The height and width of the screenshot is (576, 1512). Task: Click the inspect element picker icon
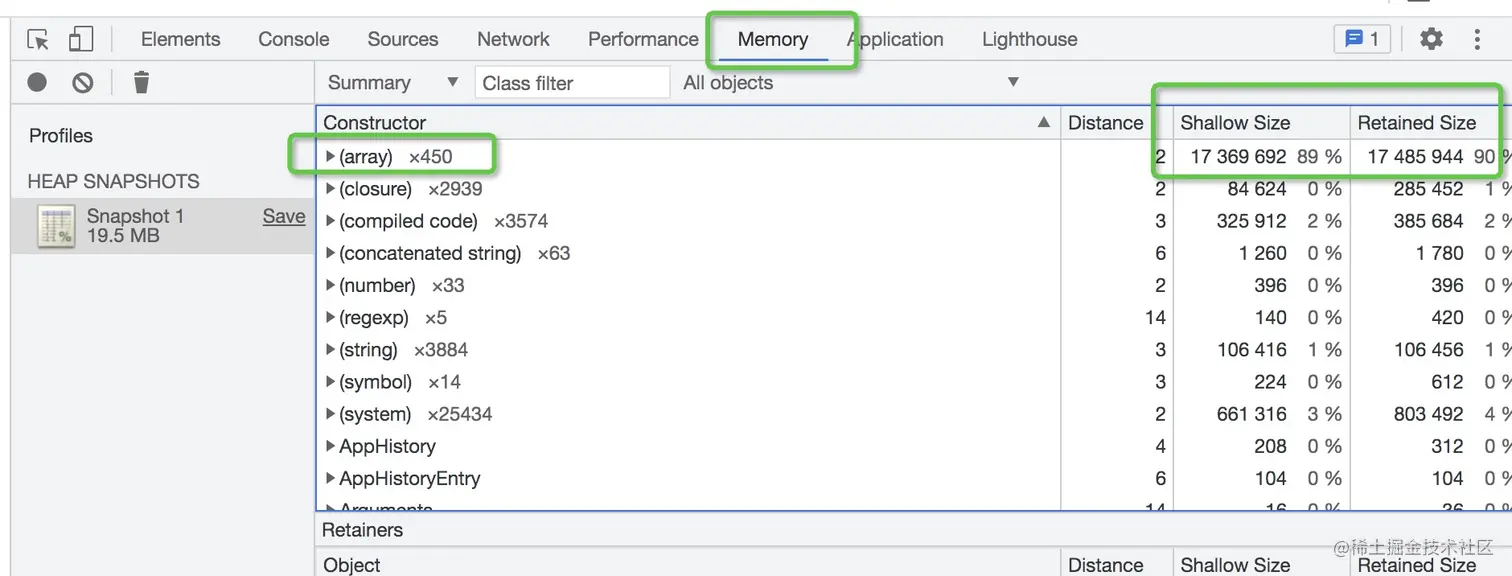[x=38, y=39]
